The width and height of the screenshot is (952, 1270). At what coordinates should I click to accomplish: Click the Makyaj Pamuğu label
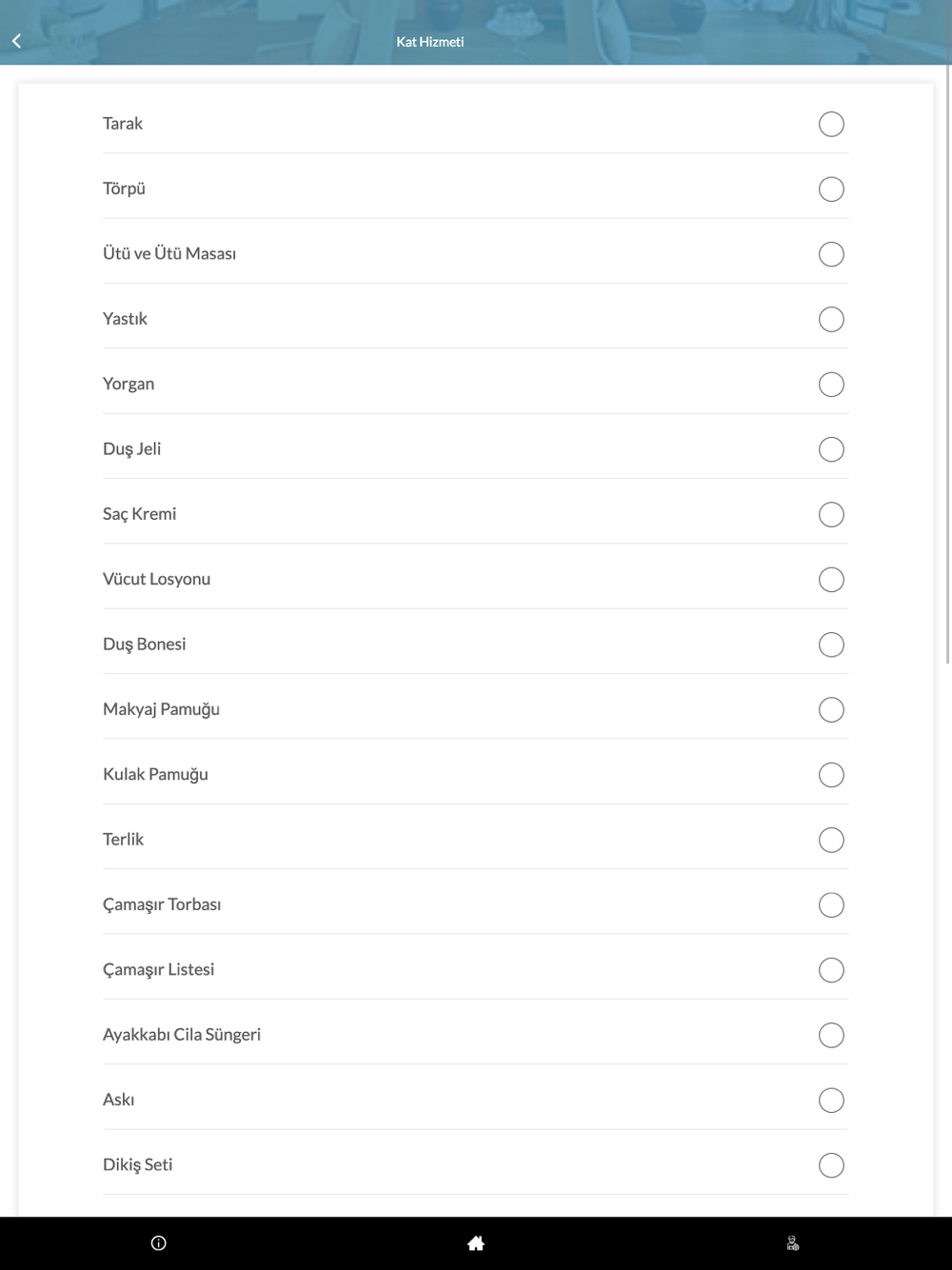161,709
